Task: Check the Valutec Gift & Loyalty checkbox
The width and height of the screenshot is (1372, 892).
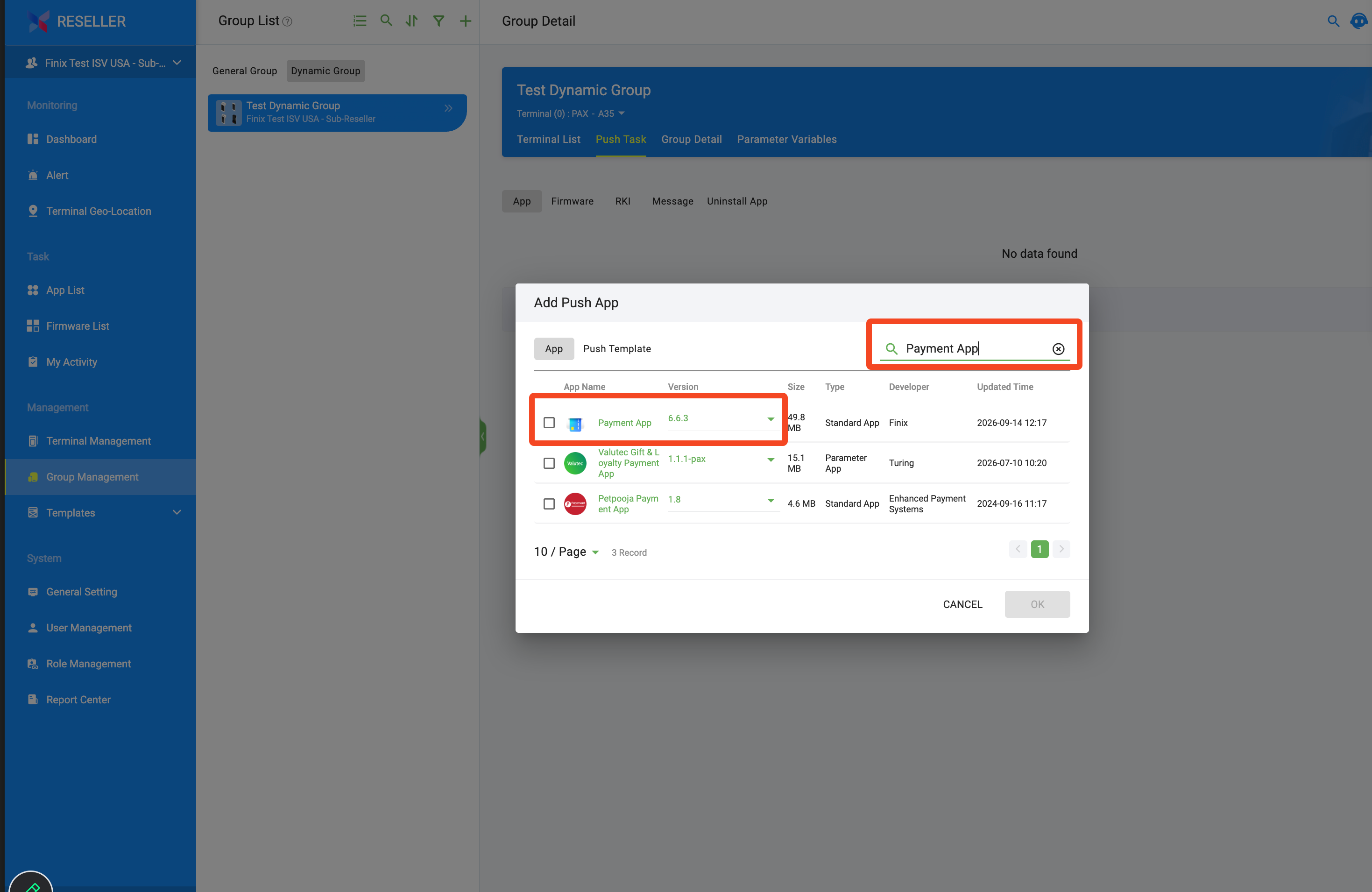Action: pyautogui.click(x=549, y=463)
